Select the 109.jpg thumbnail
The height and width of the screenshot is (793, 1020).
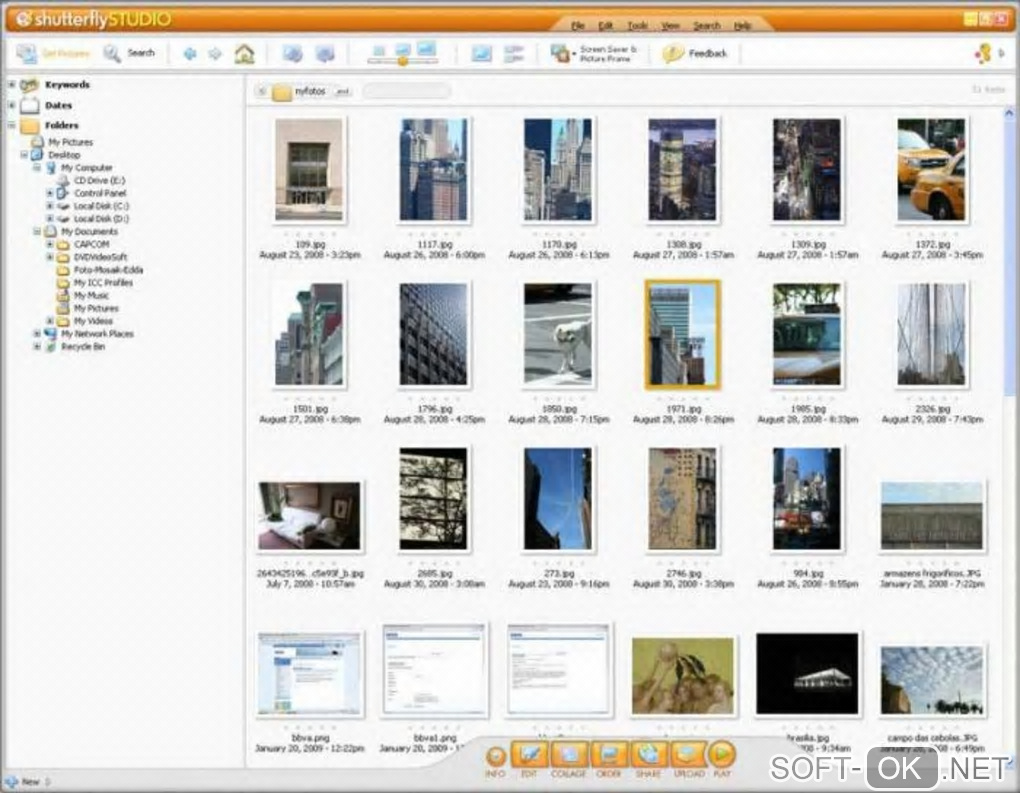click(x=309, y=170)
